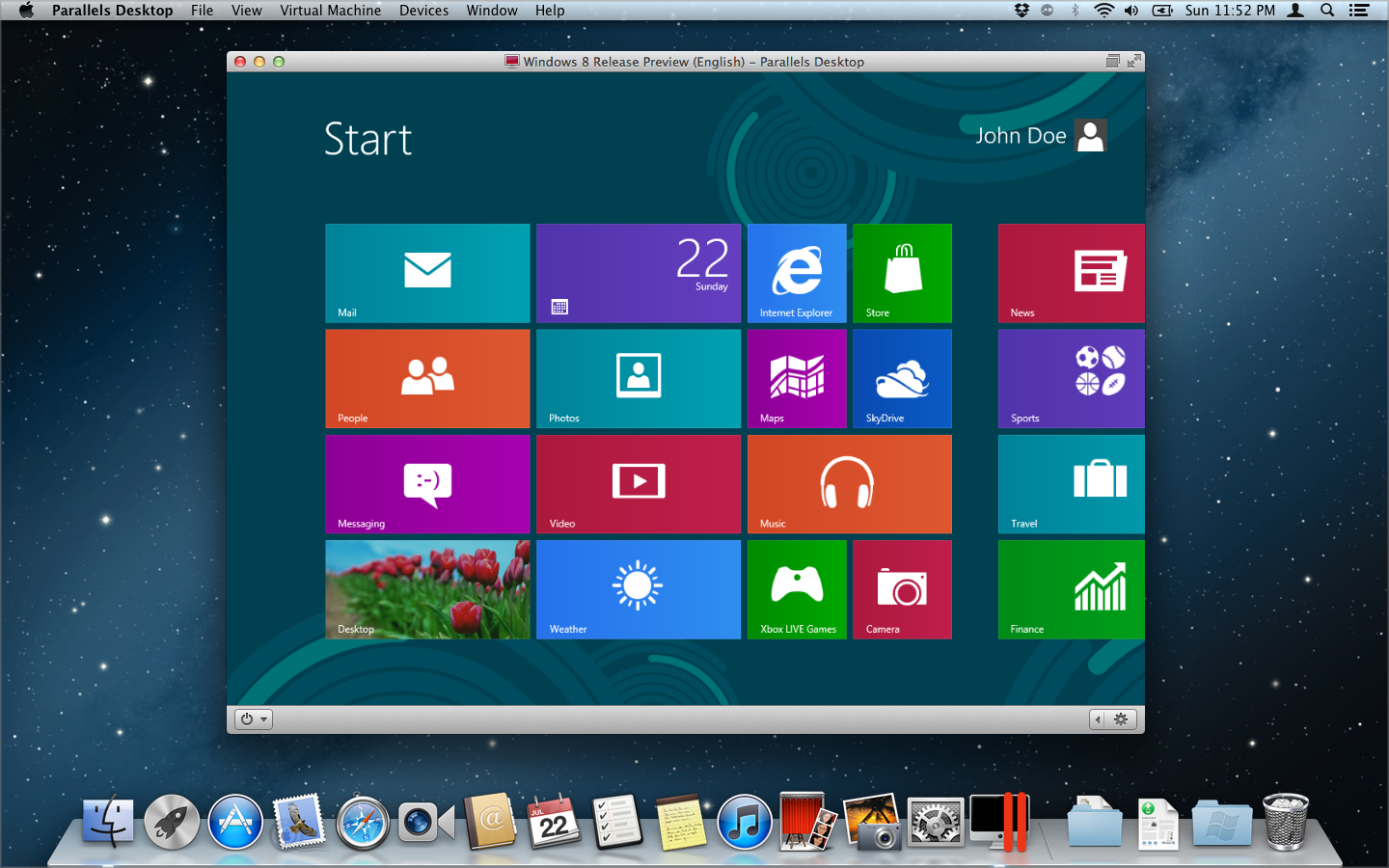
Task: Open Safari from the Dock
Action: 363,823
